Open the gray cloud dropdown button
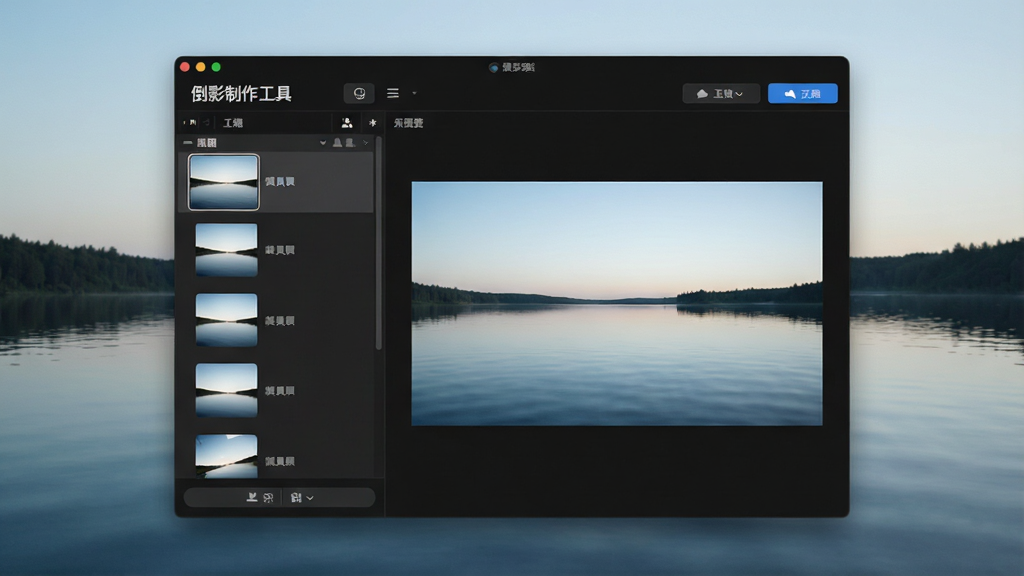Image resolution: width=1024 pixels, height=576 pixels. point(721,93)
